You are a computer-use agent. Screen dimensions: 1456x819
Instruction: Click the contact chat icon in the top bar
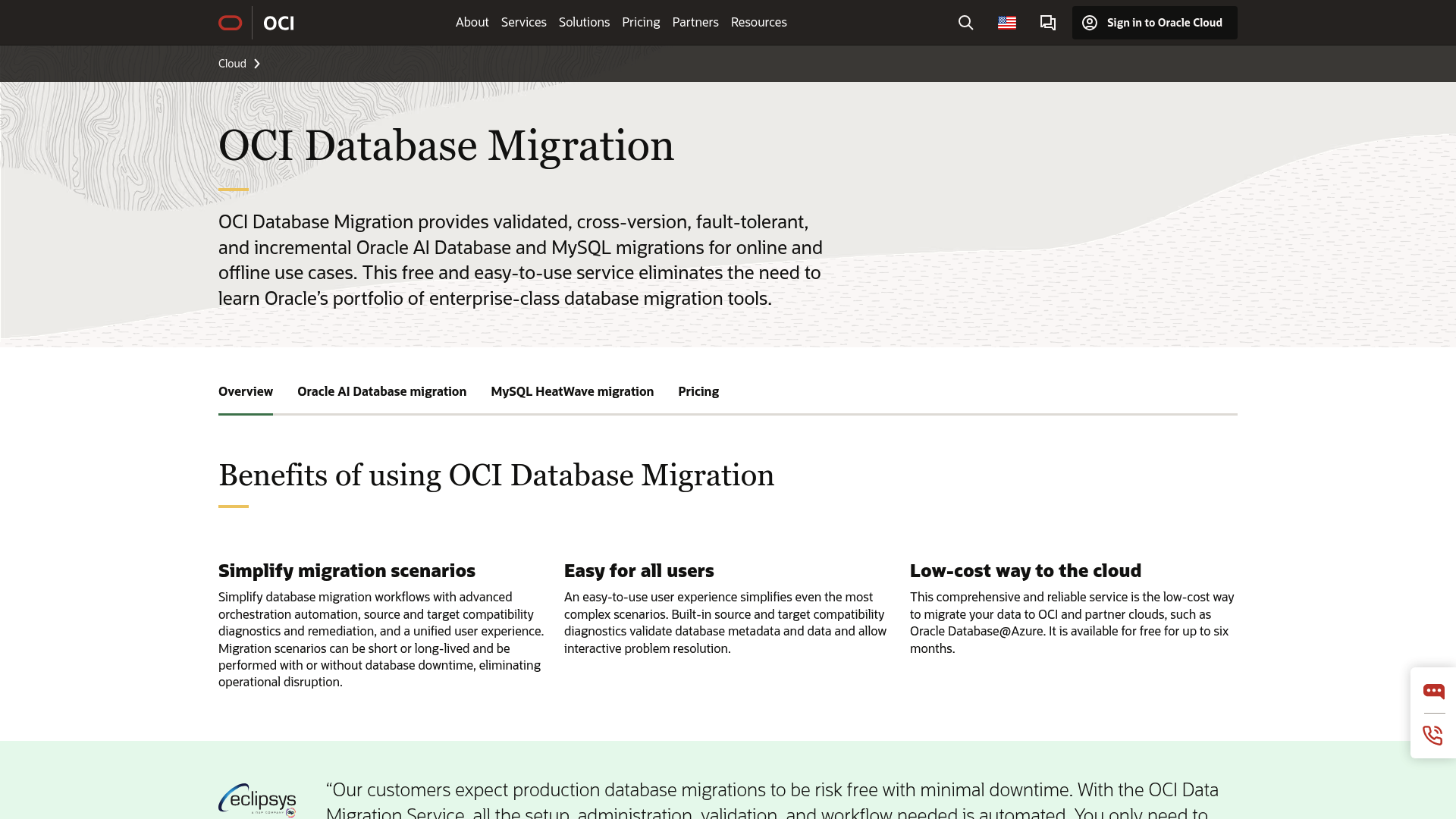click(x=1047, y=23)
